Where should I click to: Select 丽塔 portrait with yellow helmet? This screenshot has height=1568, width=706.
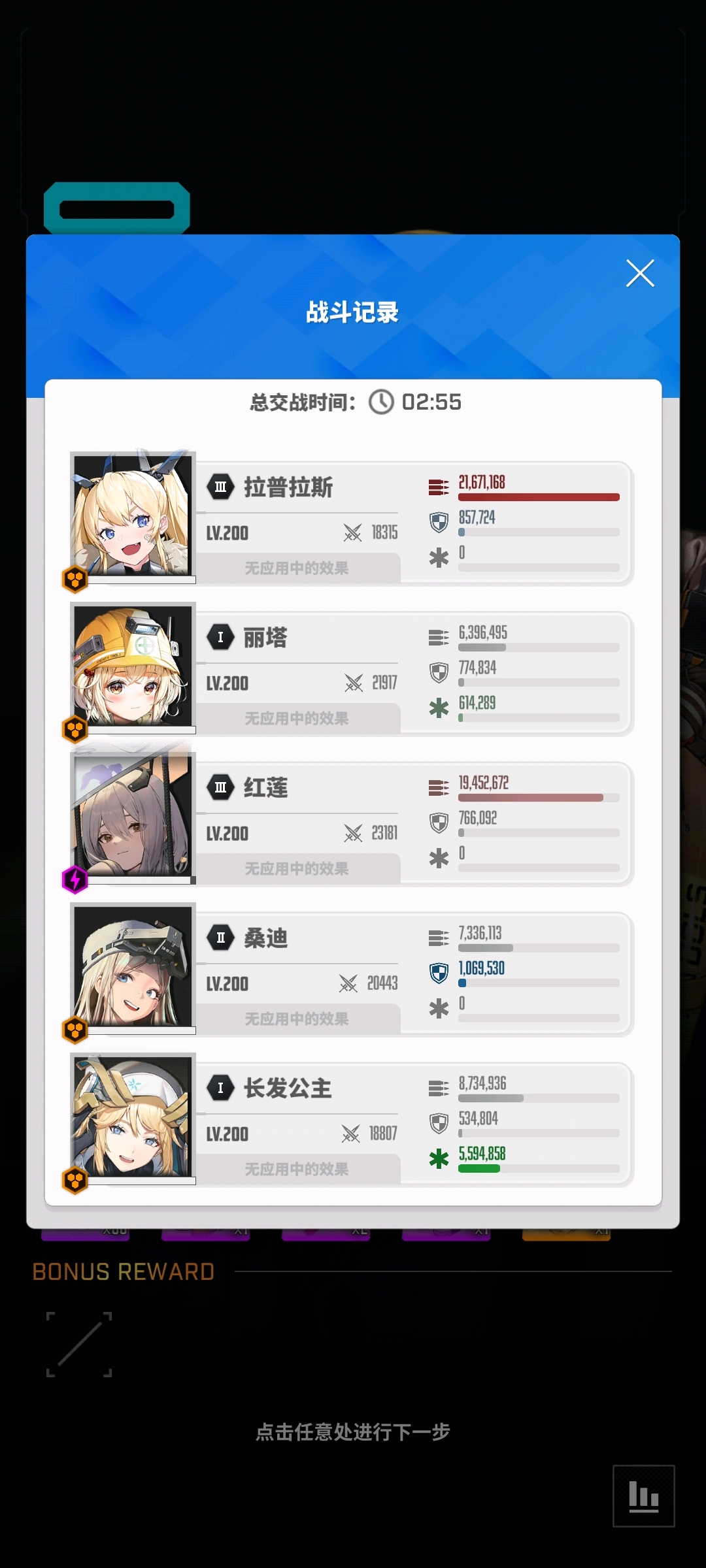click(x=133, y=665)
